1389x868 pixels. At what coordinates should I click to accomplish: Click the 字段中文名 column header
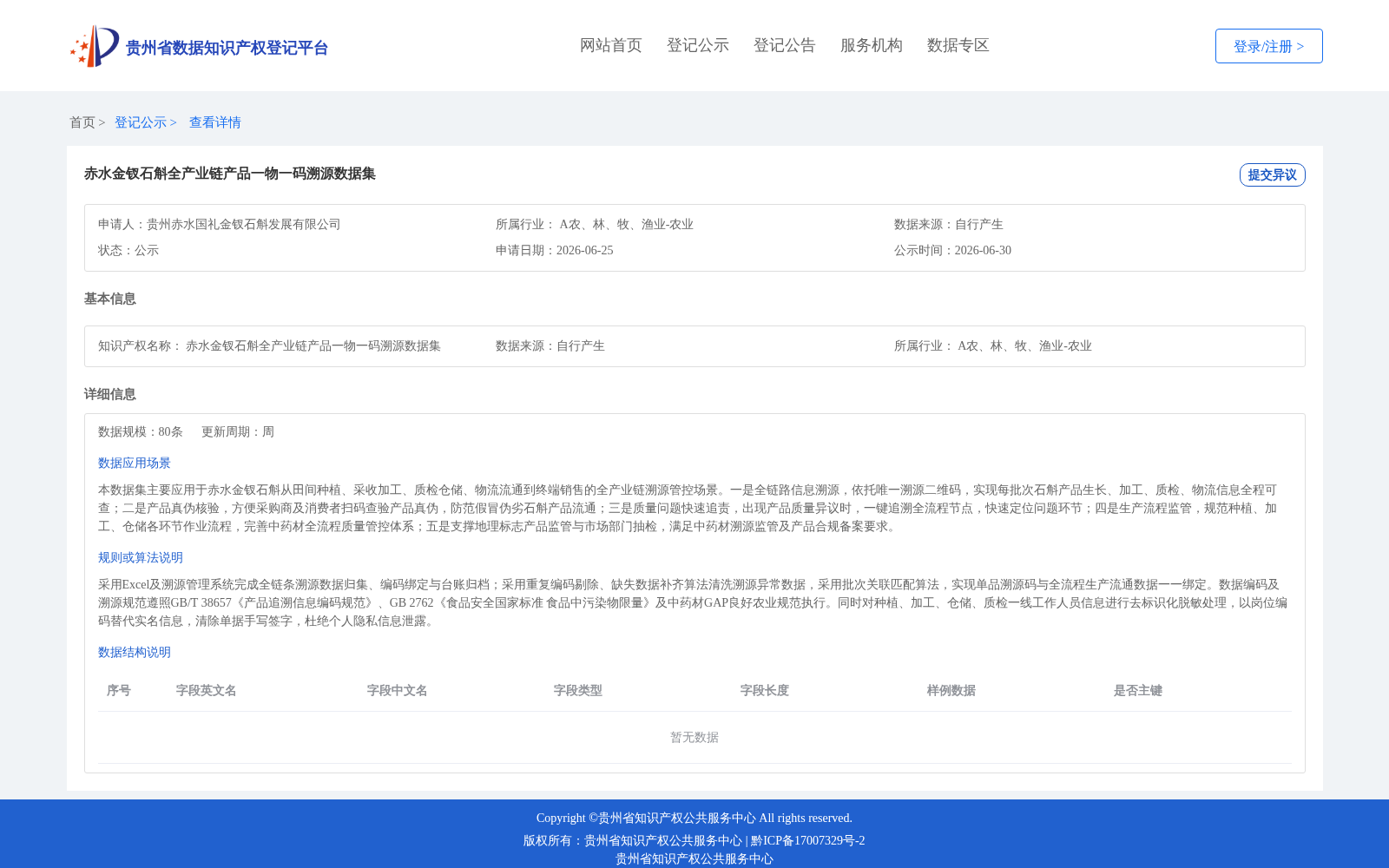tap(398, 690)
